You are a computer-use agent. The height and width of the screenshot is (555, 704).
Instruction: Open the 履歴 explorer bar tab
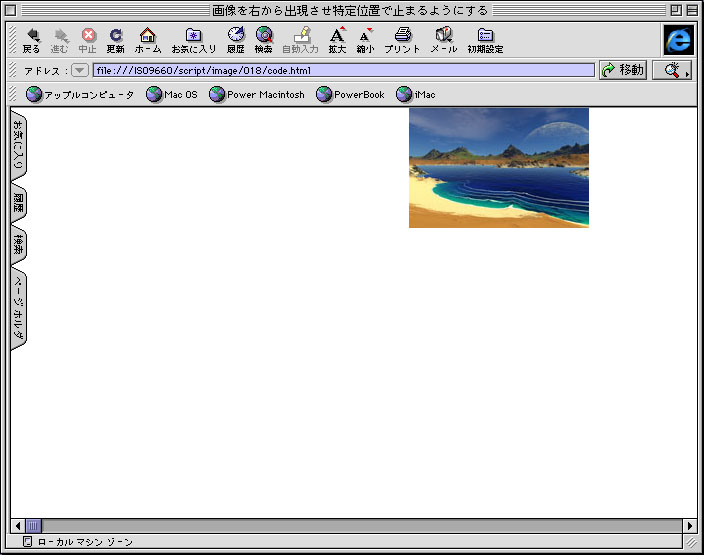(18, 203)
